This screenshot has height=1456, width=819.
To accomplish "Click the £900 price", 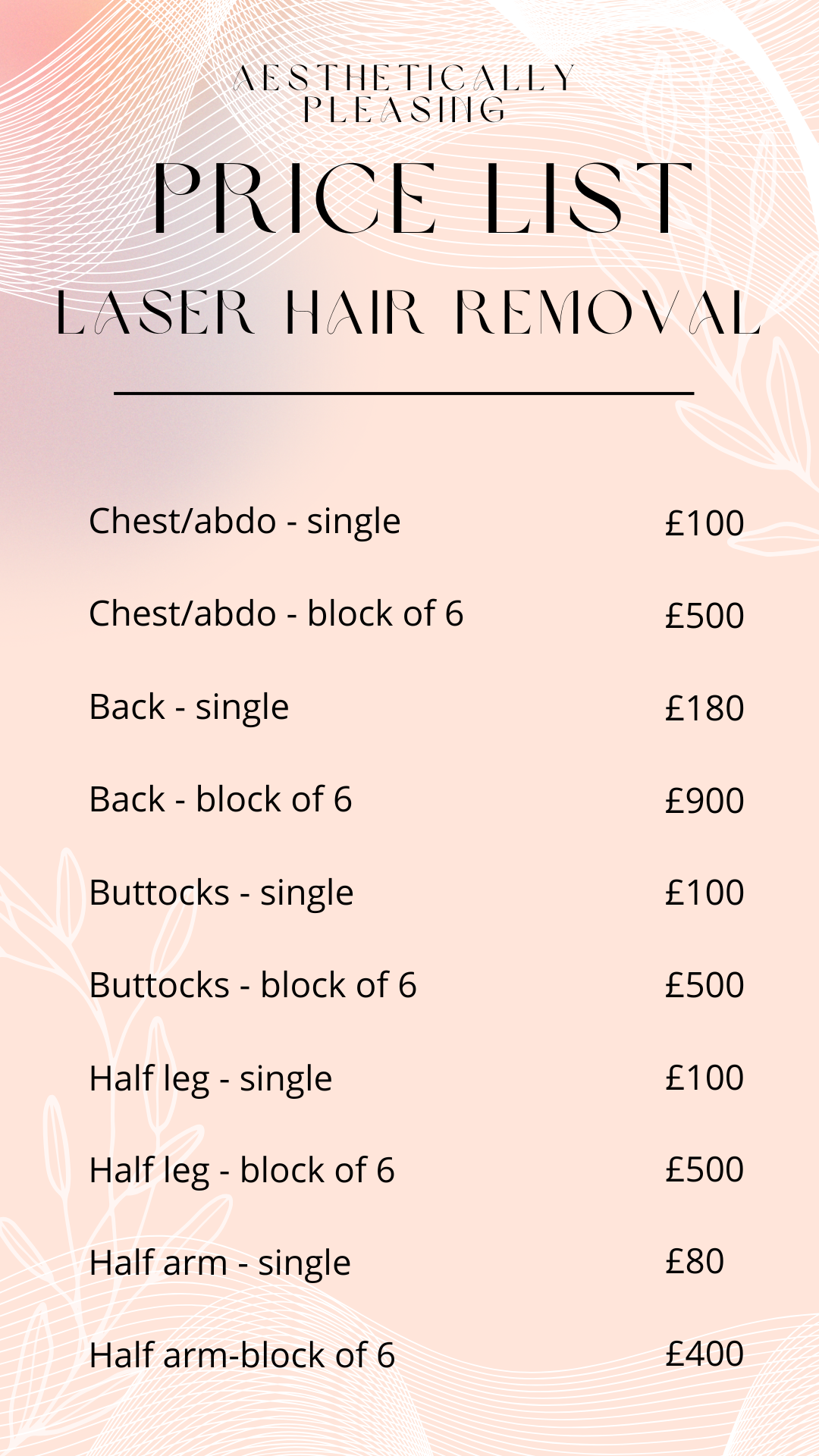I will pos(704,801).
